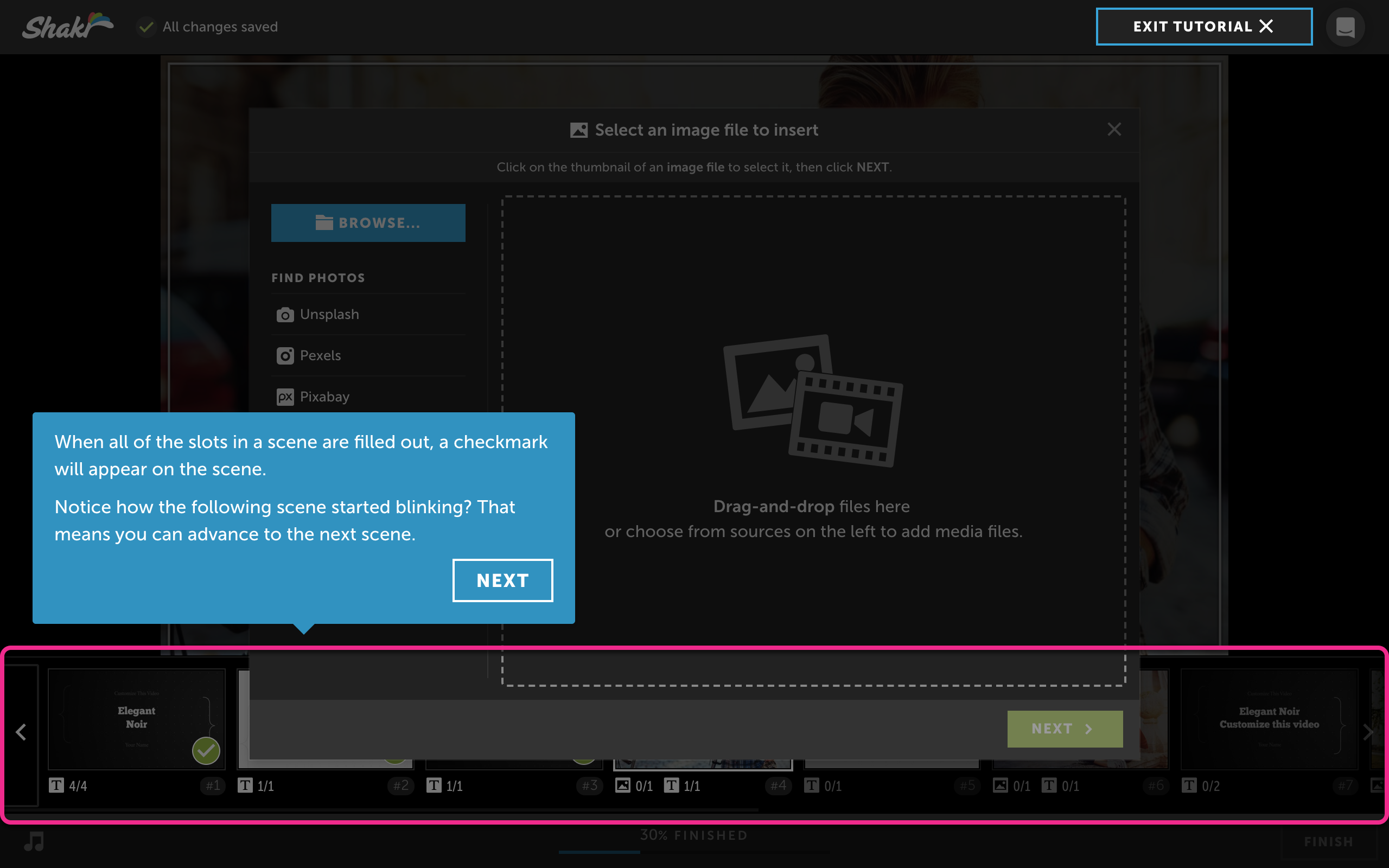Click the Browse button
Image resolution: width=1389 pixels, height=868 pixels.
(x=368, y=223)
